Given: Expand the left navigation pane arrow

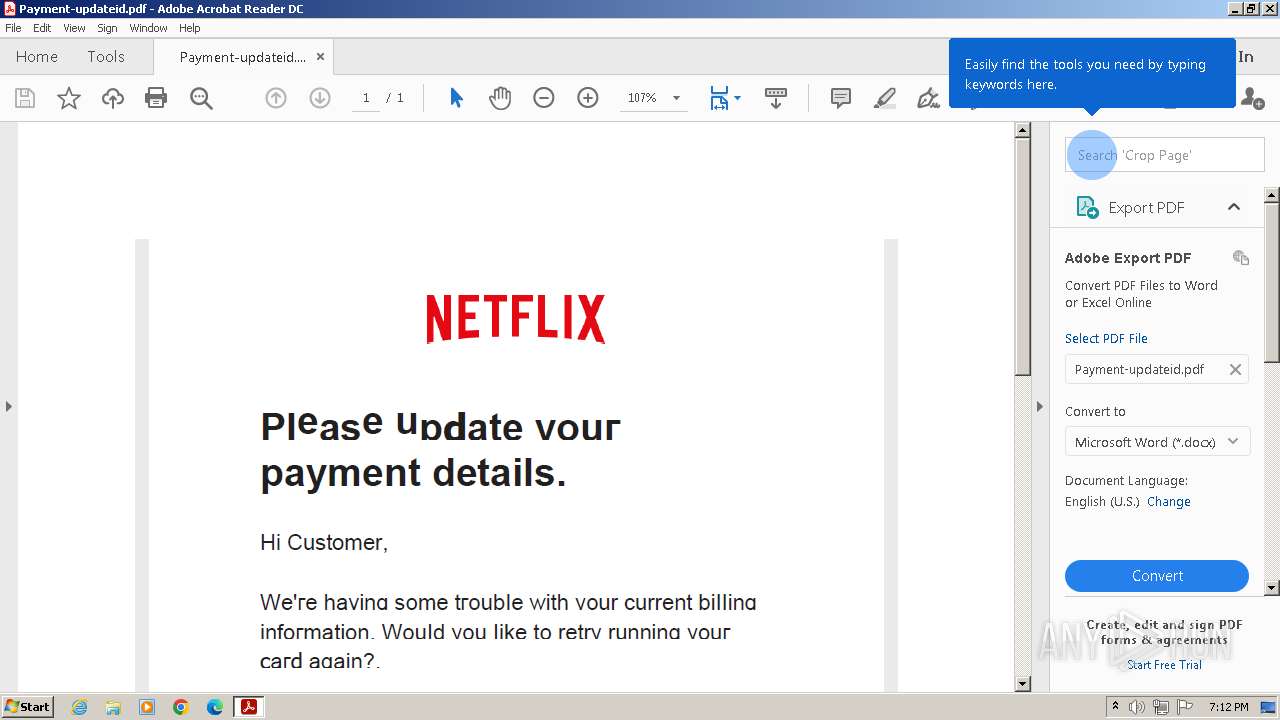Looking at the screenshot, I should click(9, 406).
